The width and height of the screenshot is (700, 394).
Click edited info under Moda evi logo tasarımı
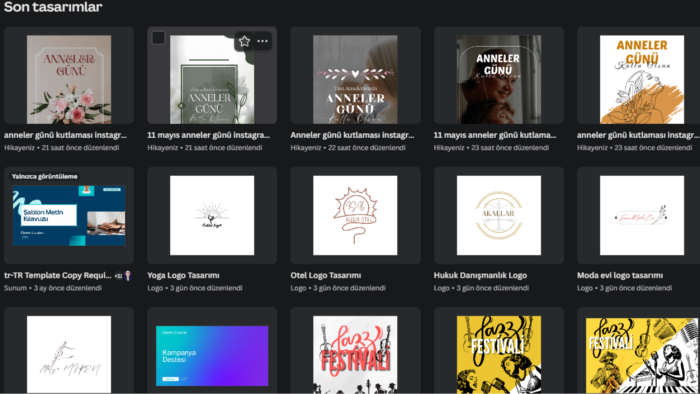click(x=624, y=288)
